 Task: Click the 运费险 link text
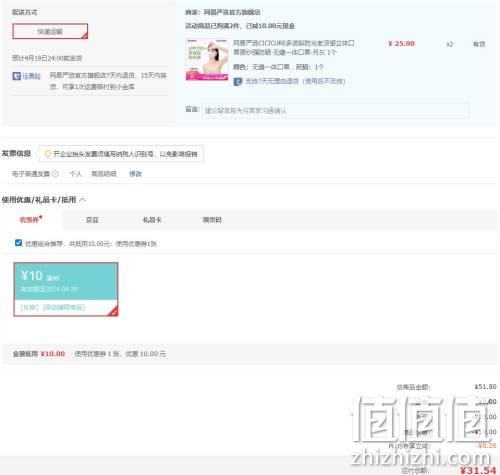31,76
